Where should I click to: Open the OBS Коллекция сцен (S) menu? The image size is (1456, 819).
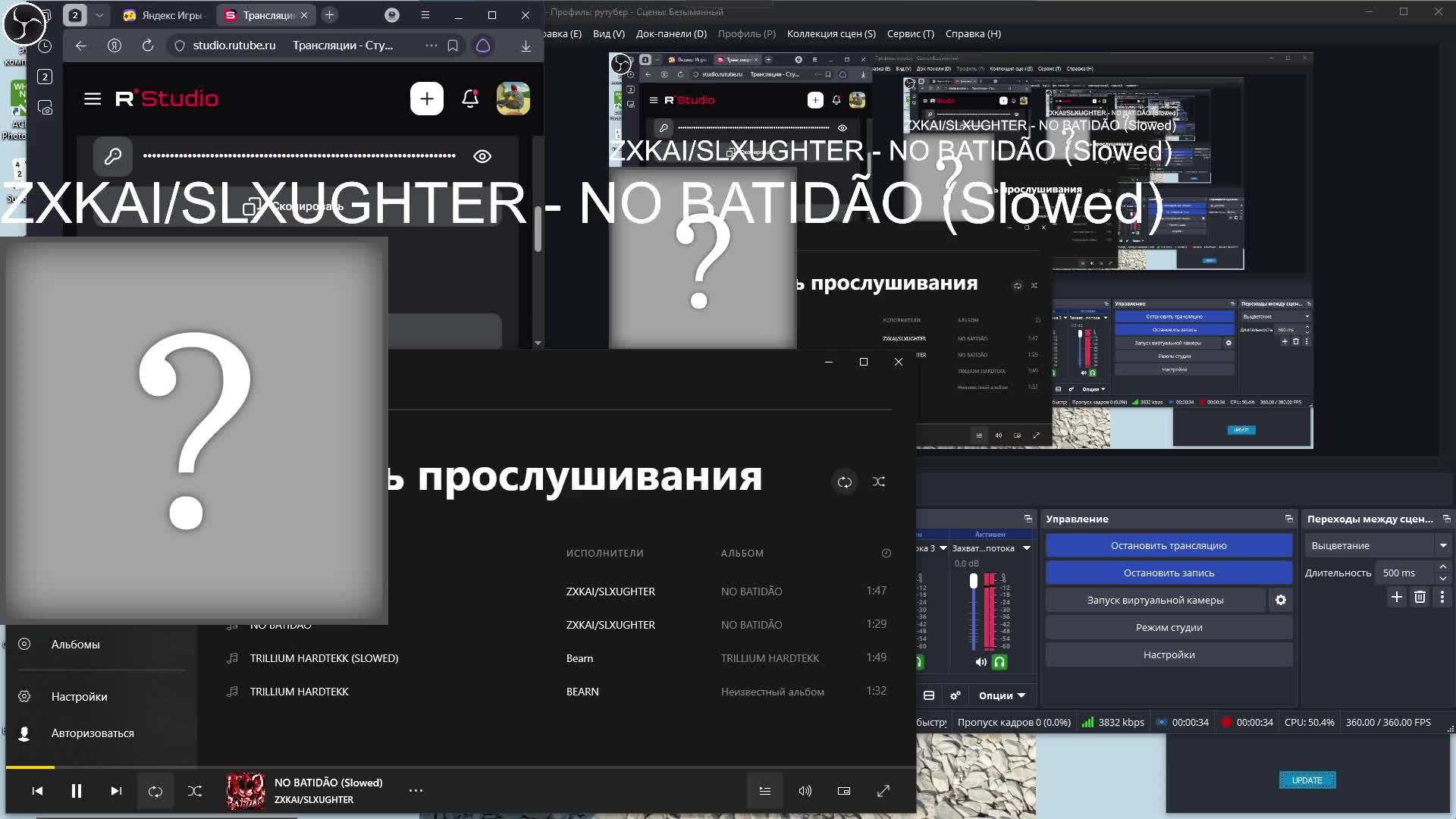(831, 33)
